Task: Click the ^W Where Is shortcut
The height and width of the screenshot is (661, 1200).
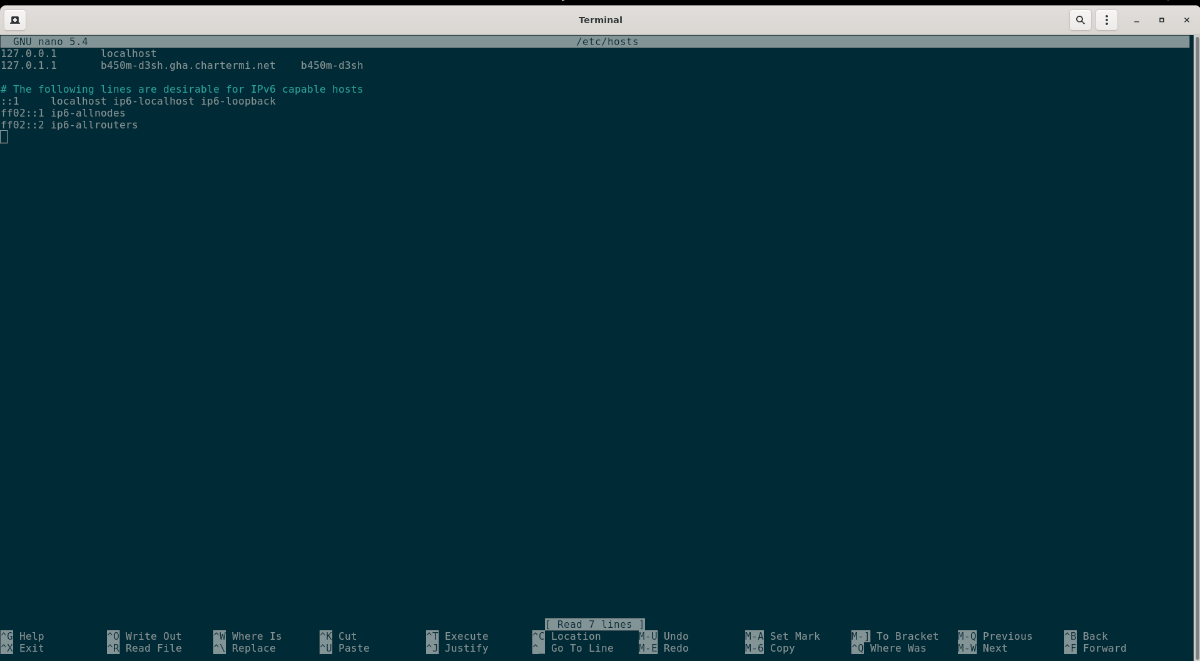Action: click(248, 636)
